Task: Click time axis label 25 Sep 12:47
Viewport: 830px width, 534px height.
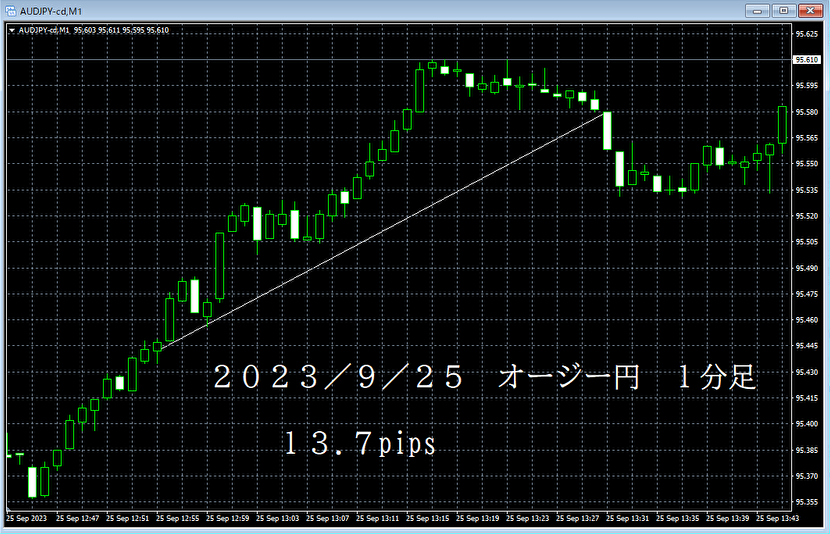Action: point(77,519)
